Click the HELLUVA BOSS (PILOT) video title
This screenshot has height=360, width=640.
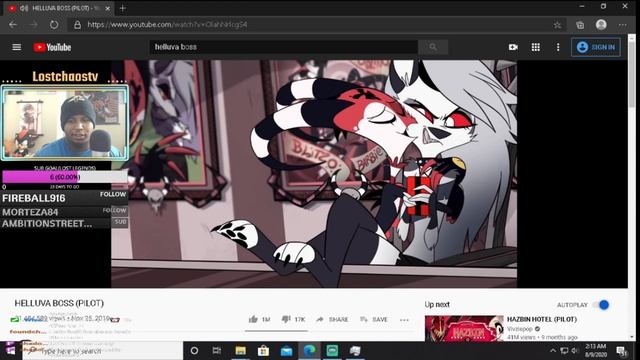click(x=59, y=303)
